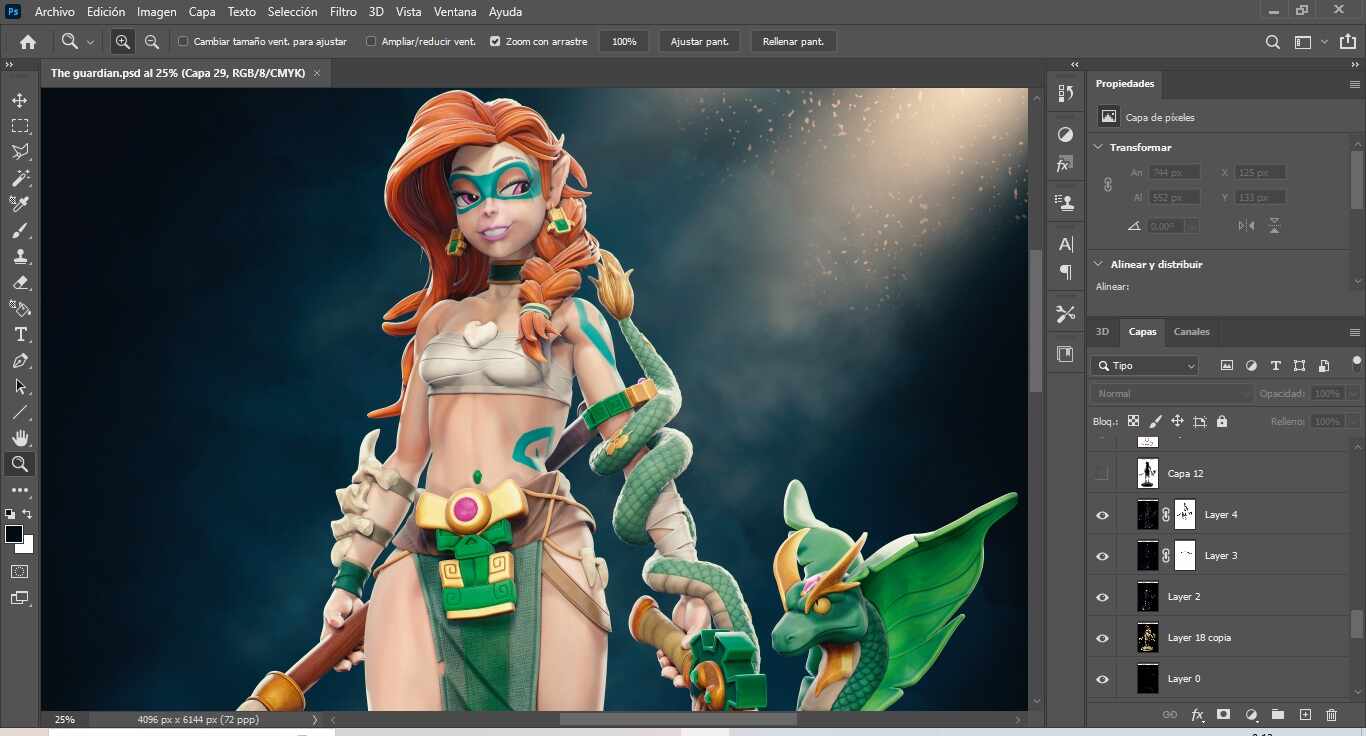Screen dimensions: 1366x736
Task: Switch to the 3D panel tab
Action: (1102, 332)
